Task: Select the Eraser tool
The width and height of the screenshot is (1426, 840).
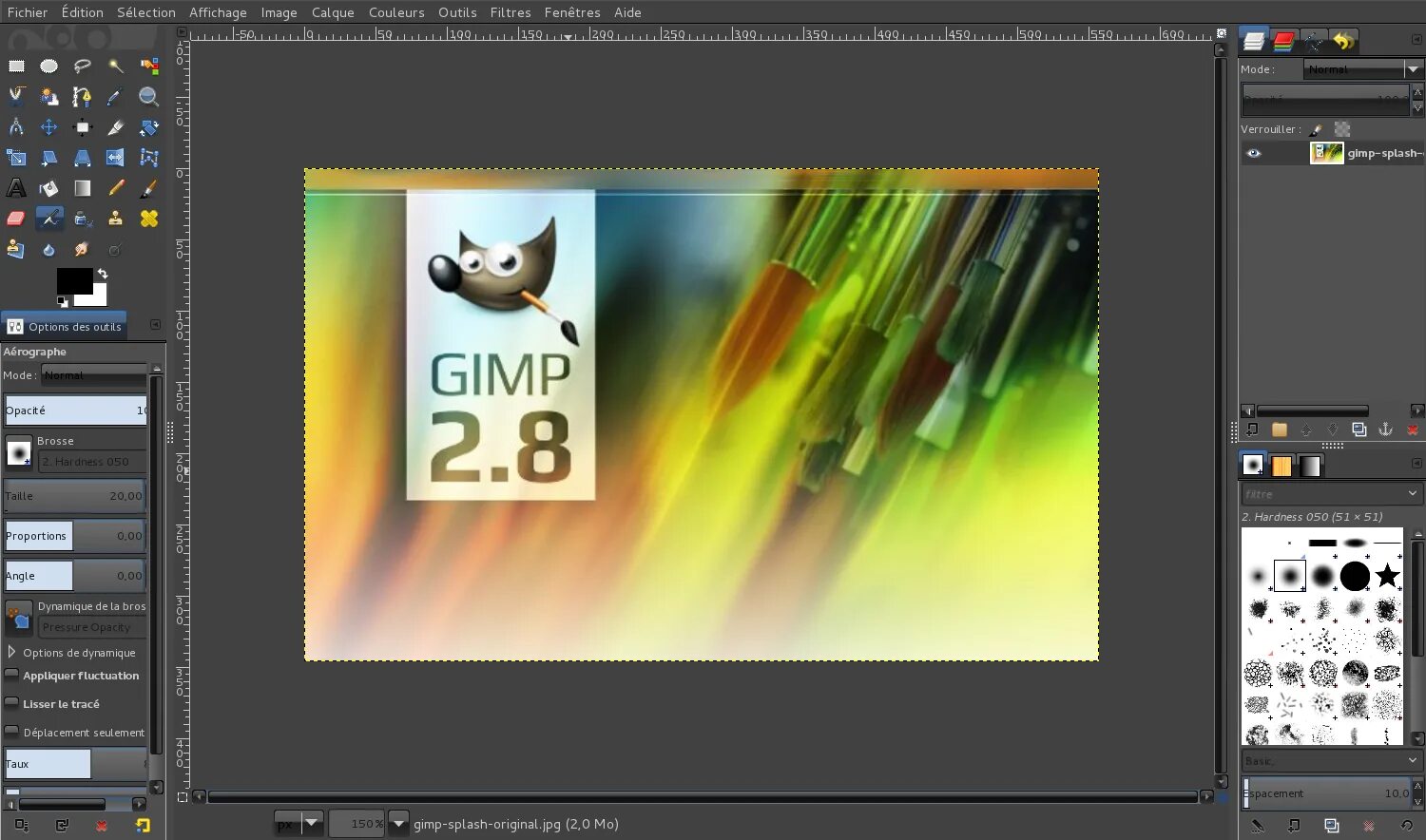Action: tap(16, 219)
